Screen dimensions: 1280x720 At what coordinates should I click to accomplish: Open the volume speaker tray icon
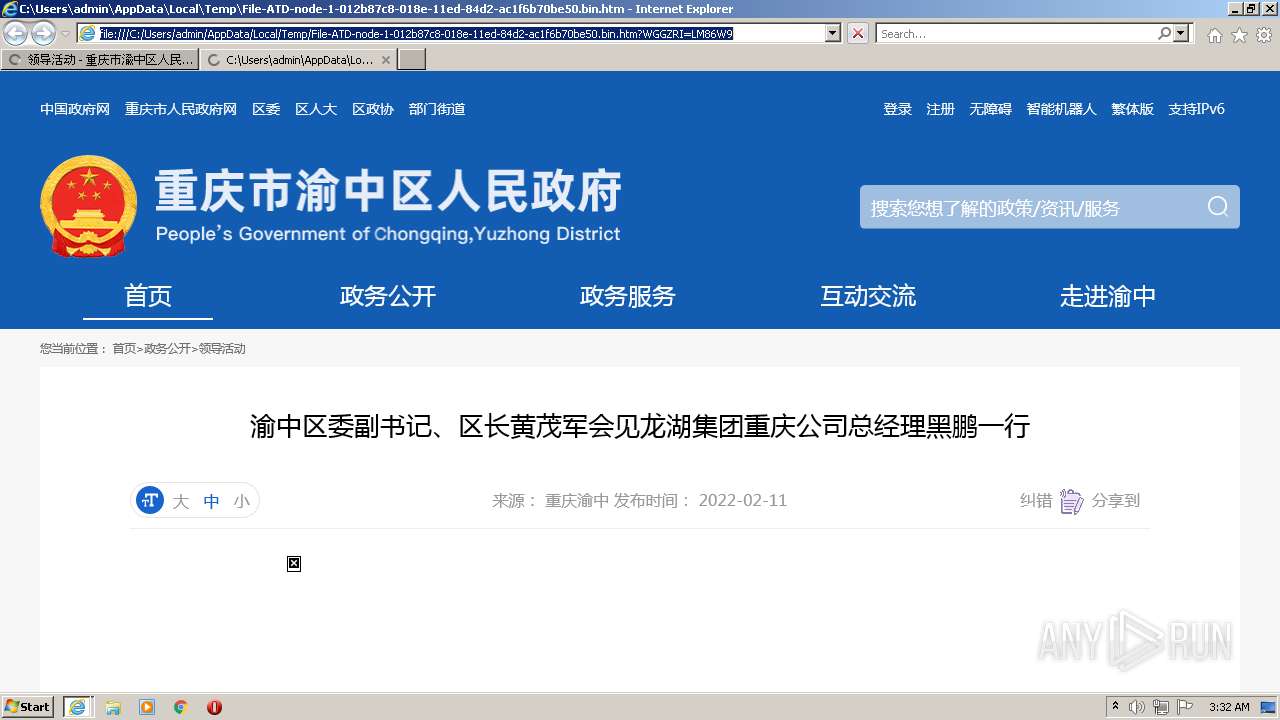(1137, 707)
